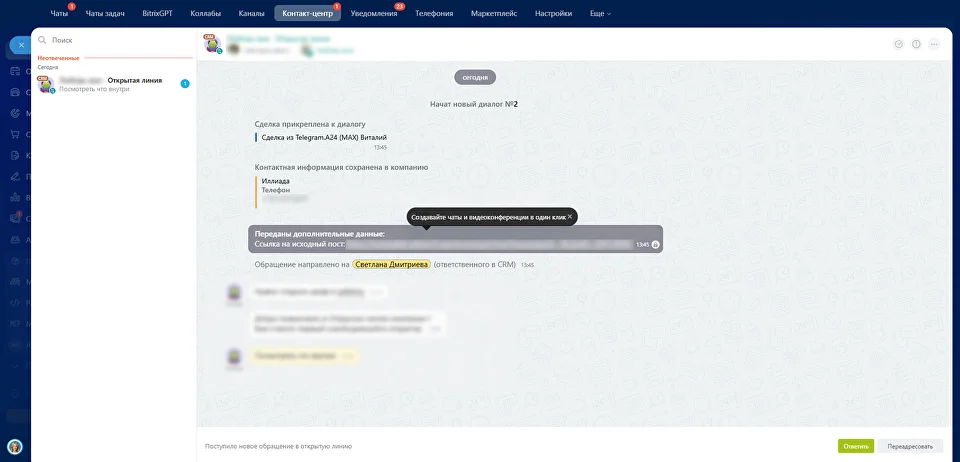Click the Переданы дополнительные данные message
960x462 pixels.
456,239
